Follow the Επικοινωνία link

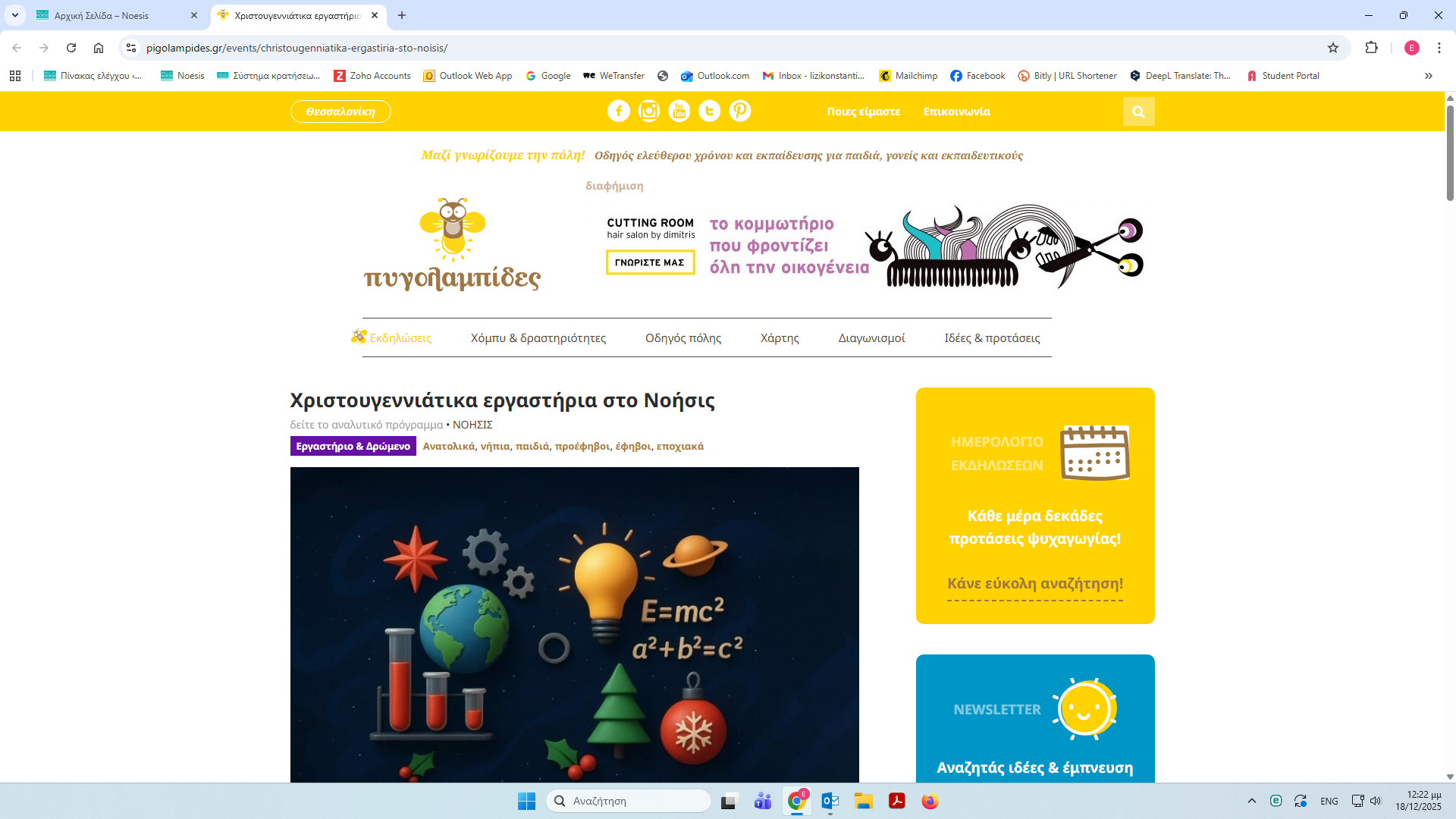coord(956,111)
